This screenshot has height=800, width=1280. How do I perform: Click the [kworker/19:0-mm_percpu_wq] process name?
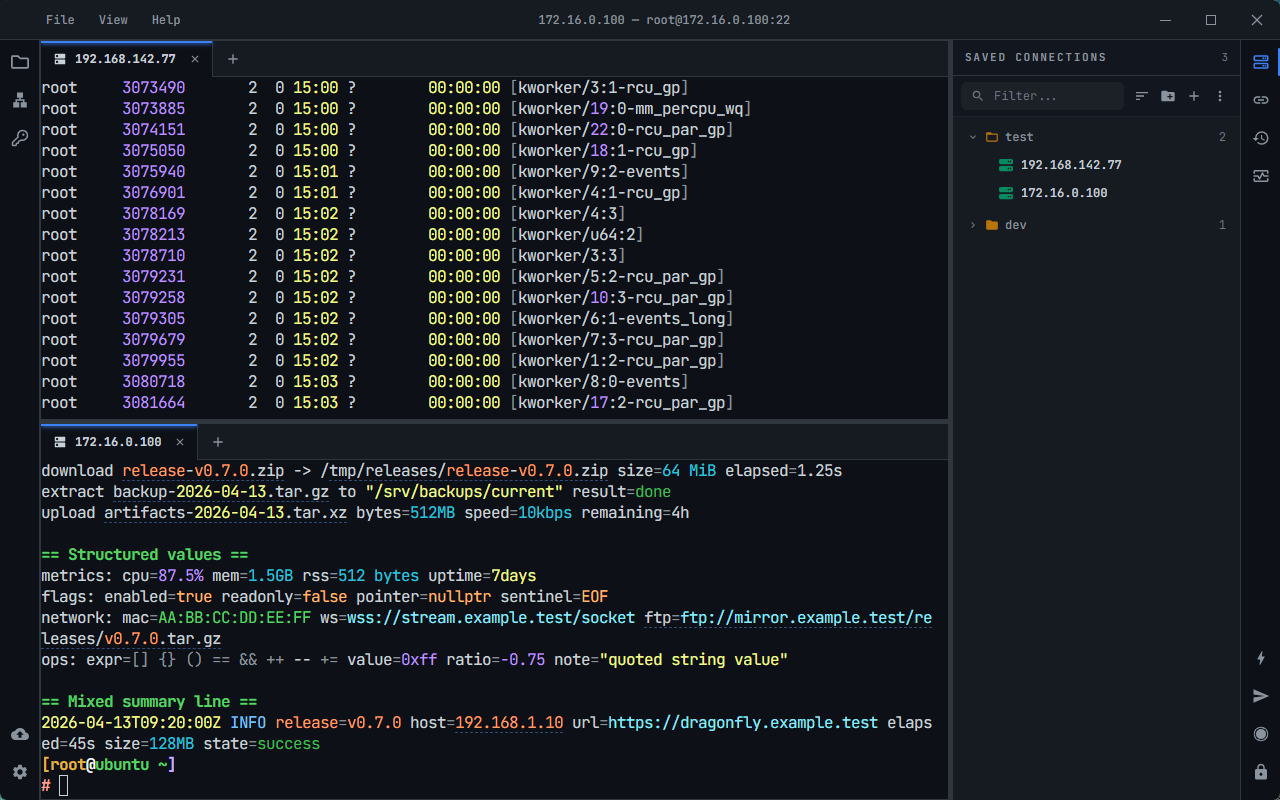(x=630, y=109)
